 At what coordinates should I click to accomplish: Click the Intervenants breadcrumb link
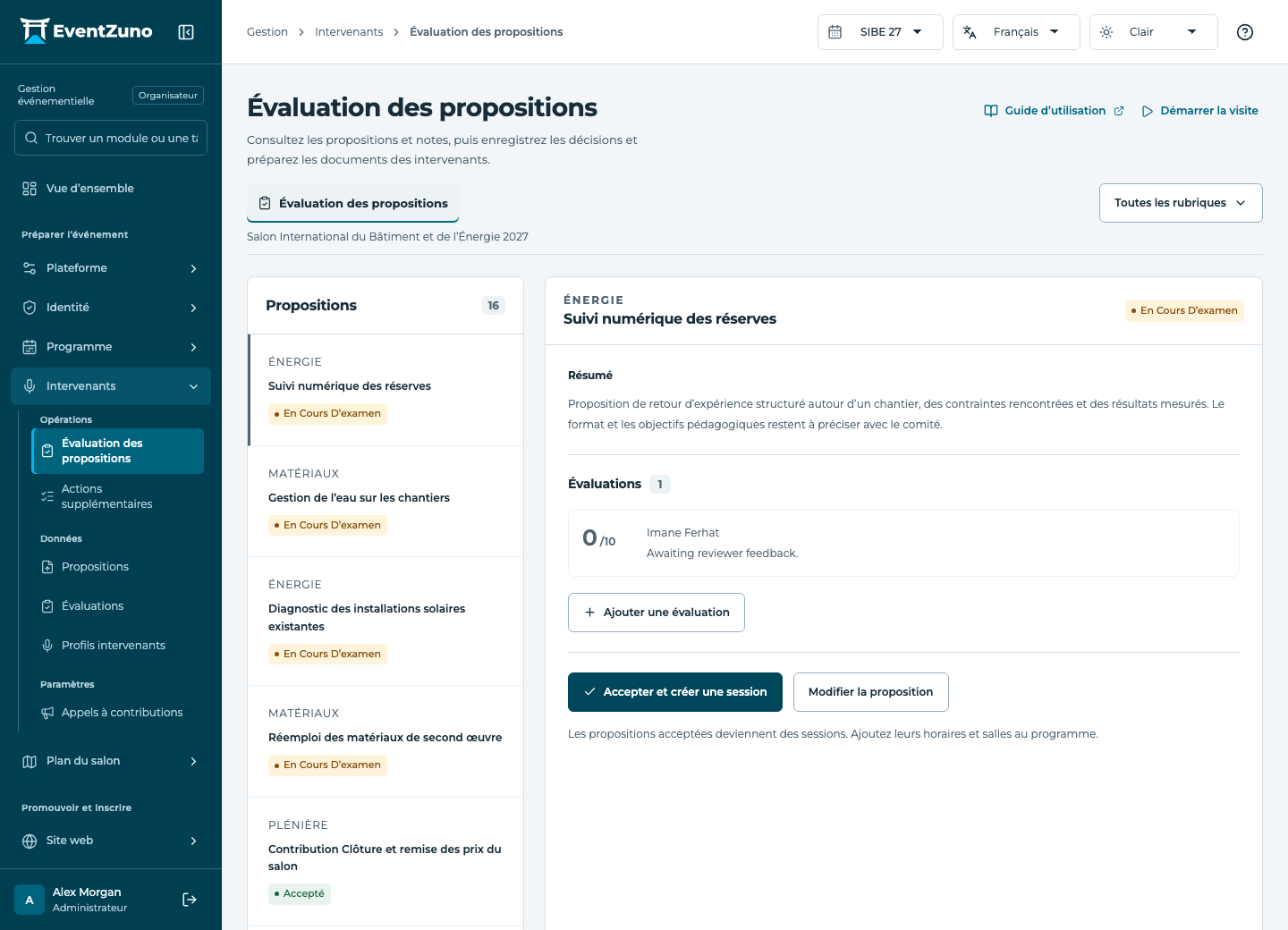click(349, 32)
